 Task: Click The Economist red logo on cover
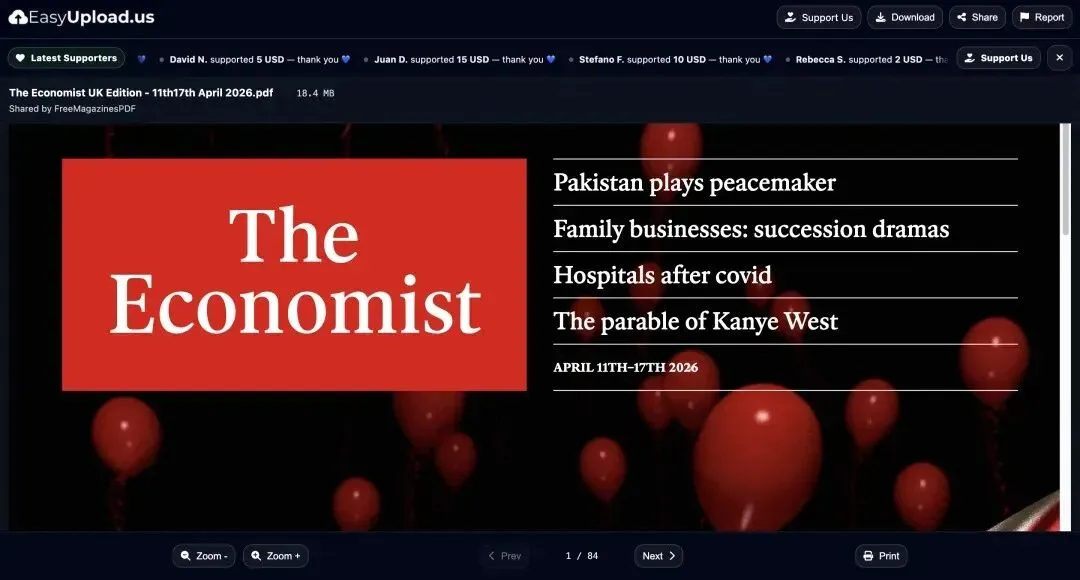pos(294,275)
